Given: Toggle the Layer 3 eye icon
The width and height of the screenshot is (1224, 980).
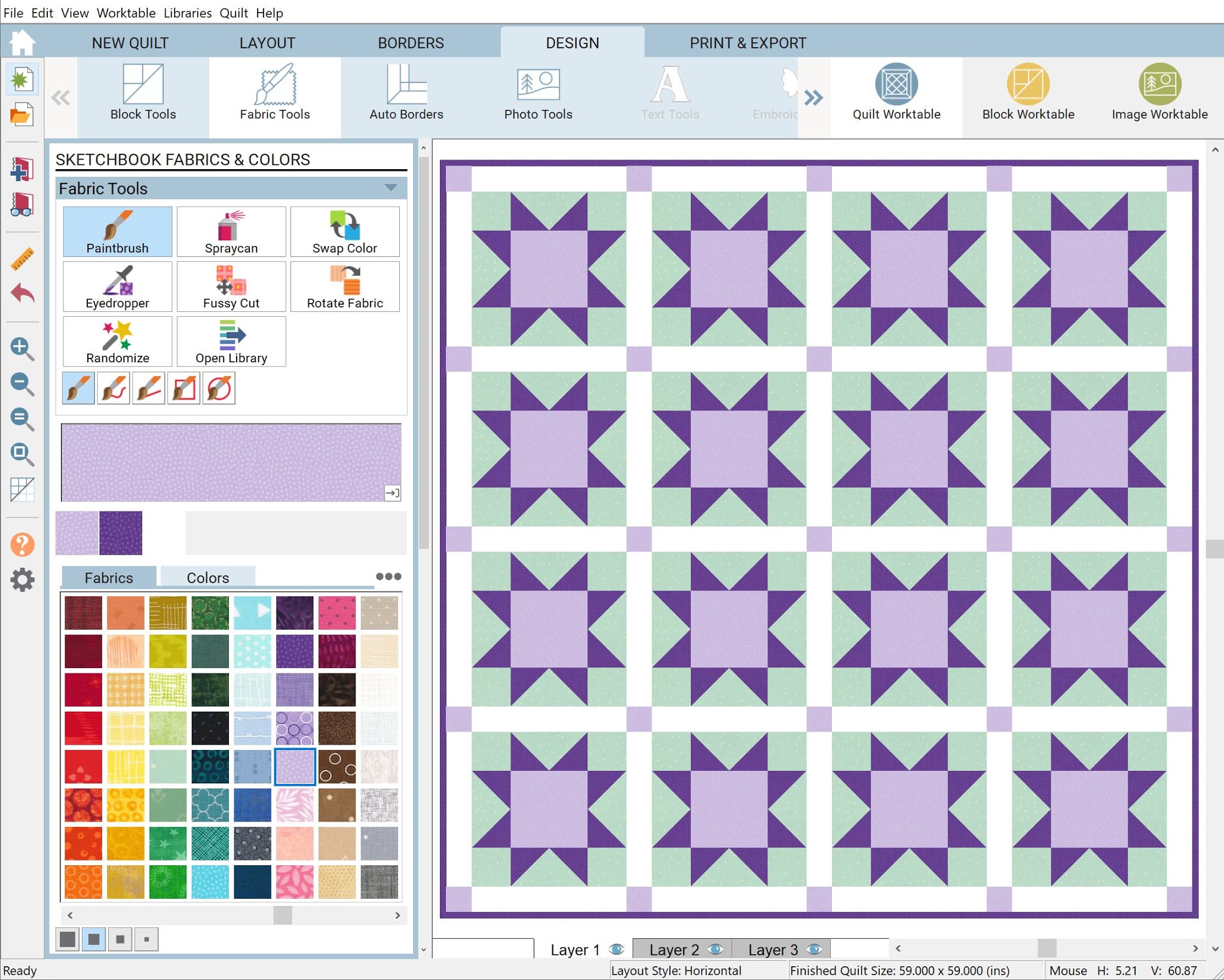Looking at the screenshot, I should tap(814, 949).
